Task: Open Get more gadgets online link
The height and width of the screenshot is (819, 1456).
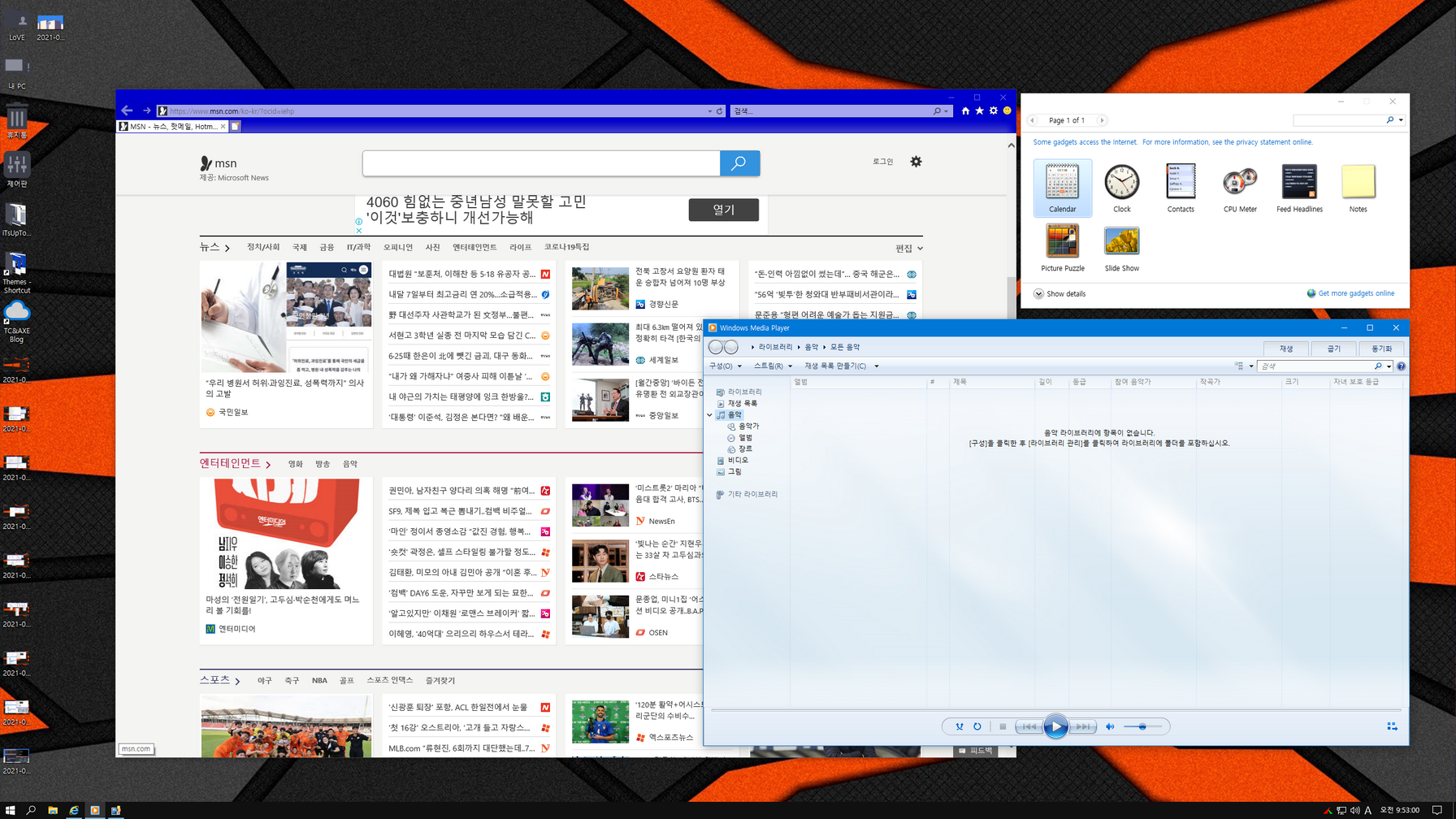Action: click(1350, 293)
